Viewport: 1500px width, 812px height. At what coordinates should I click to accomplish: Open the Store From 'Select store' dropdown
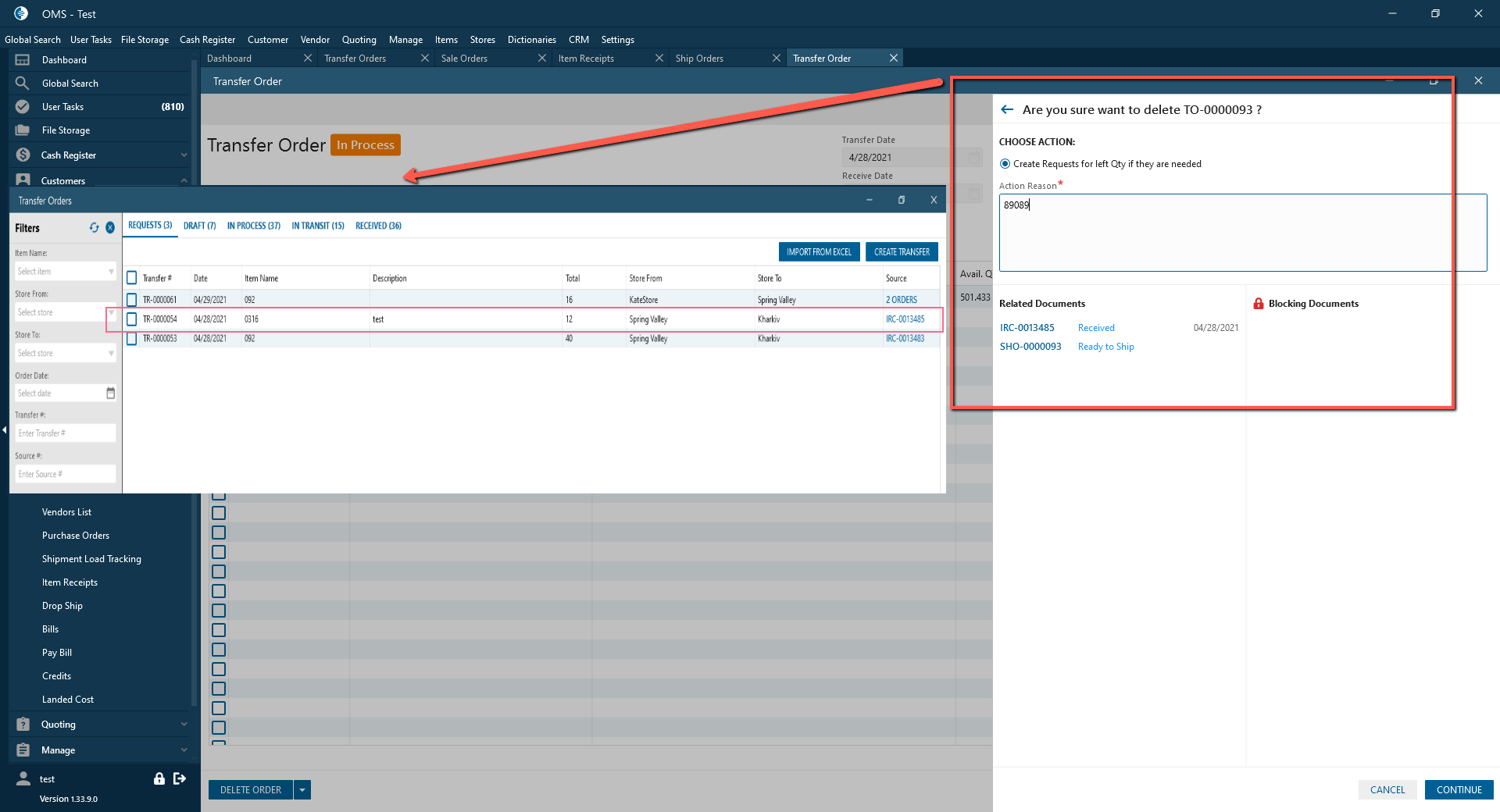click(x=66, y=312)
